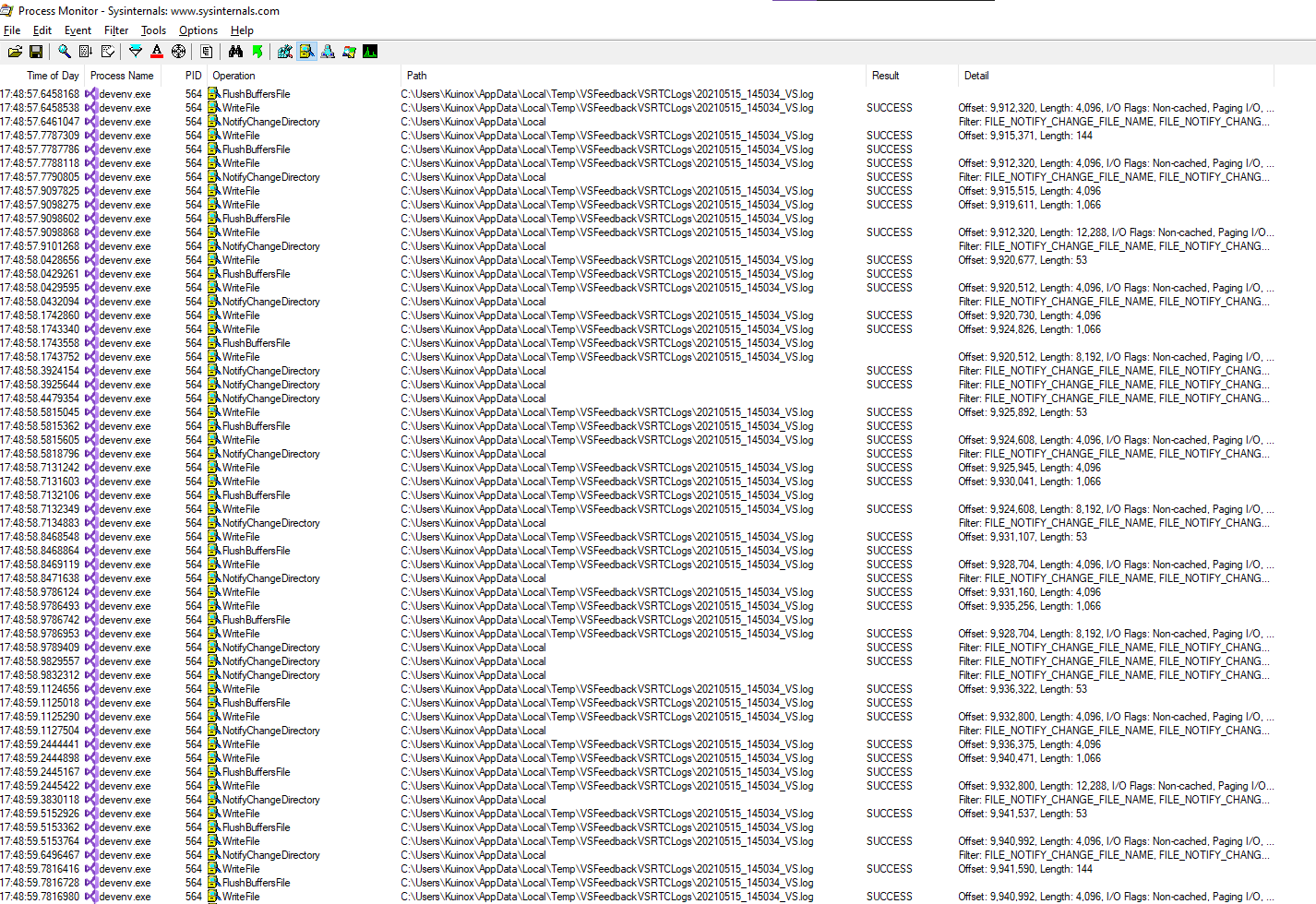Screen dimensions: 1316x904
Task: Toggle Show Profiling Events graph icon
Action: click(x=370, y=52)
